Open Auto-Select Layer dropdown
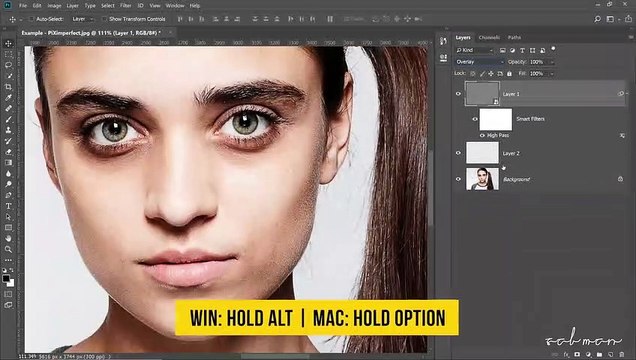636x360 pixels. 82,19
